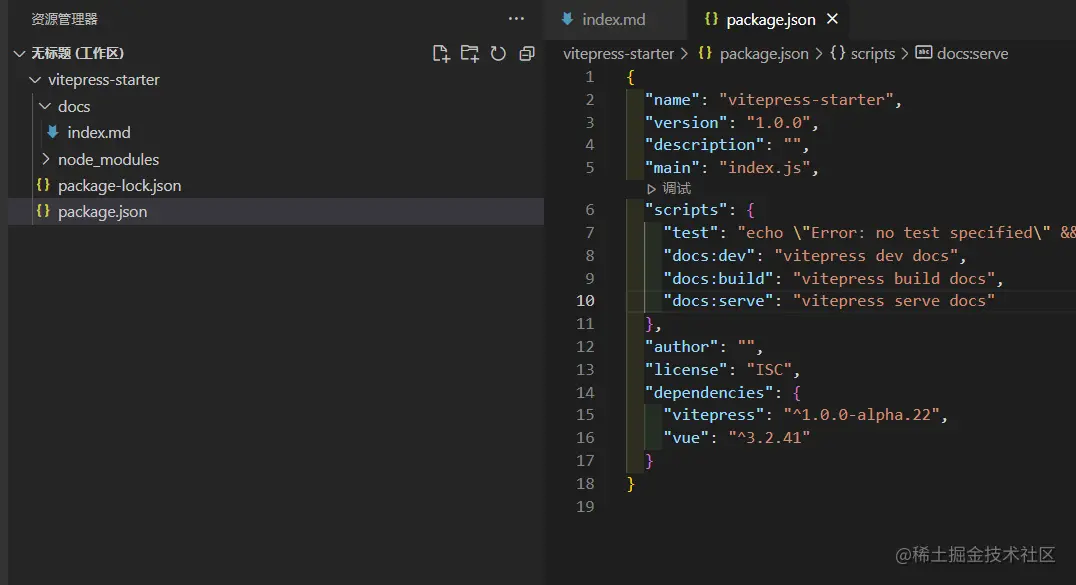
Task: Click the string symbol icon in breadcrumb
Action: [x=924, y=52]
